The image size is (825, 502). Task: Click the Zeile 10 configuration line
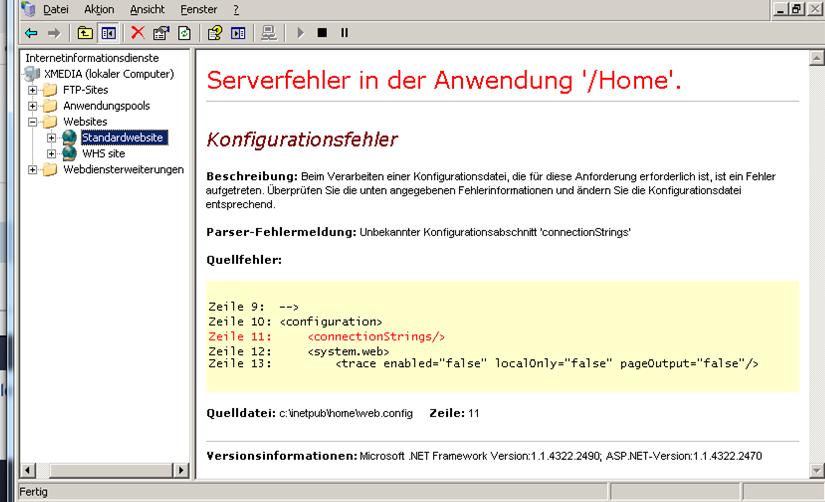coord(295,322)
